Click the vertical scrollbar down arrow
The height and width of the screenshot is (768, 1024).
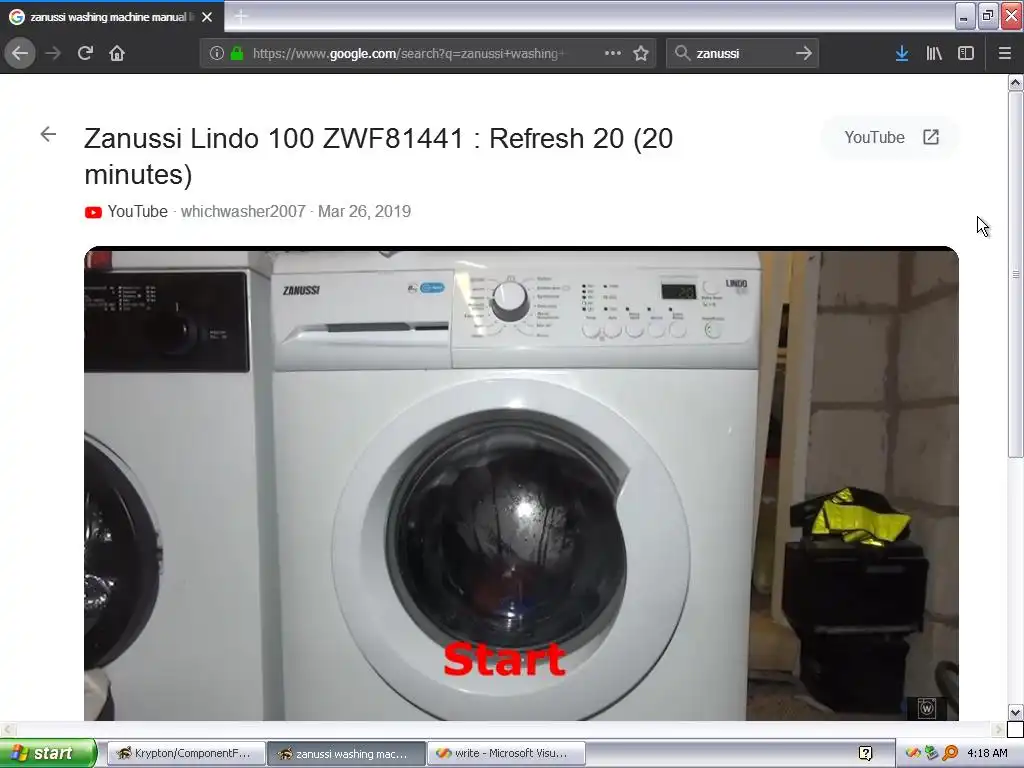[1016, 712]
